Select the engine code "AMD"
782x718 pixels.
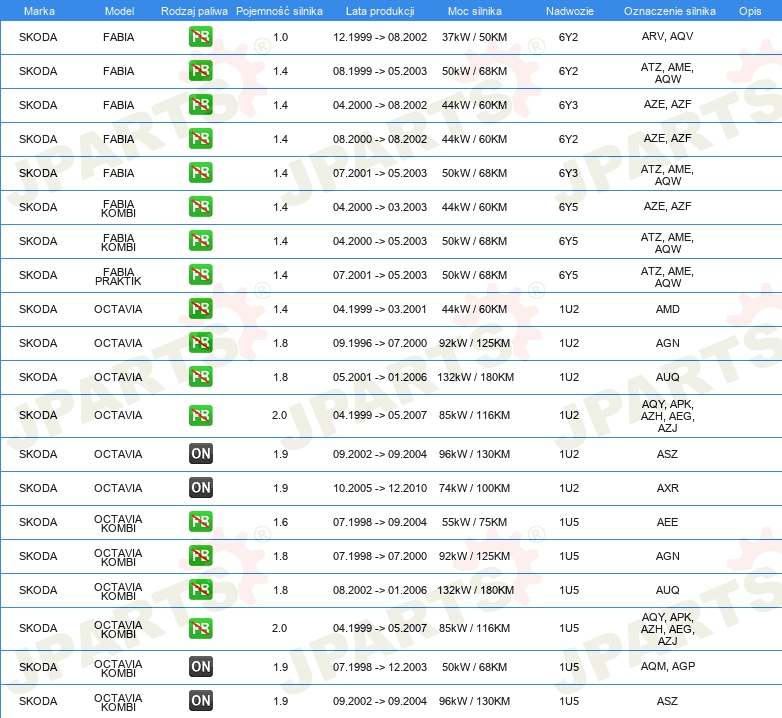(x=667, y=309)
